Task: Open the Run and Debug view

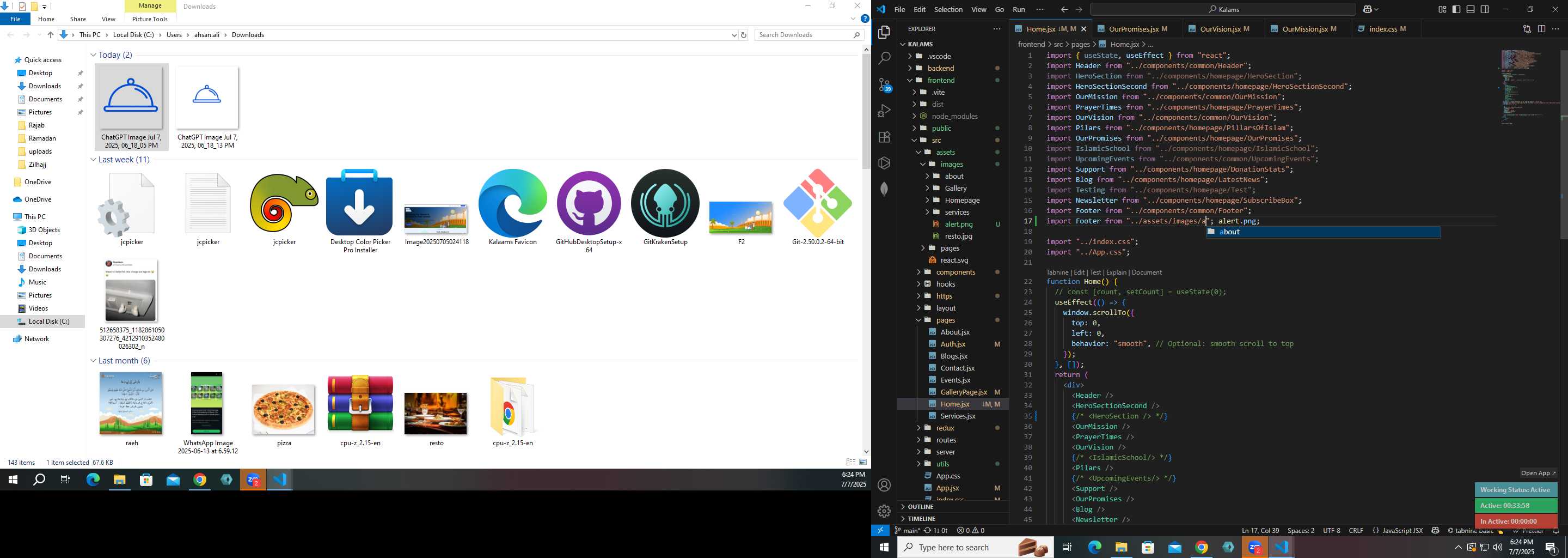Action: (x=884, y=111)
